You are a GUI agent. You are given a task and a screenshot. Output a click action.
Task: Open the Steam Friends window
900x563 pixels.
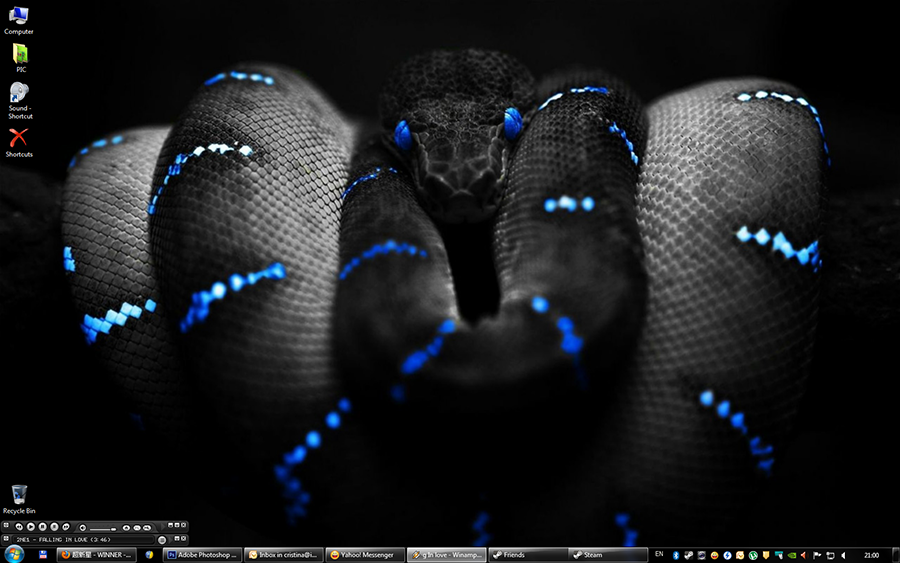click(528, 555)
